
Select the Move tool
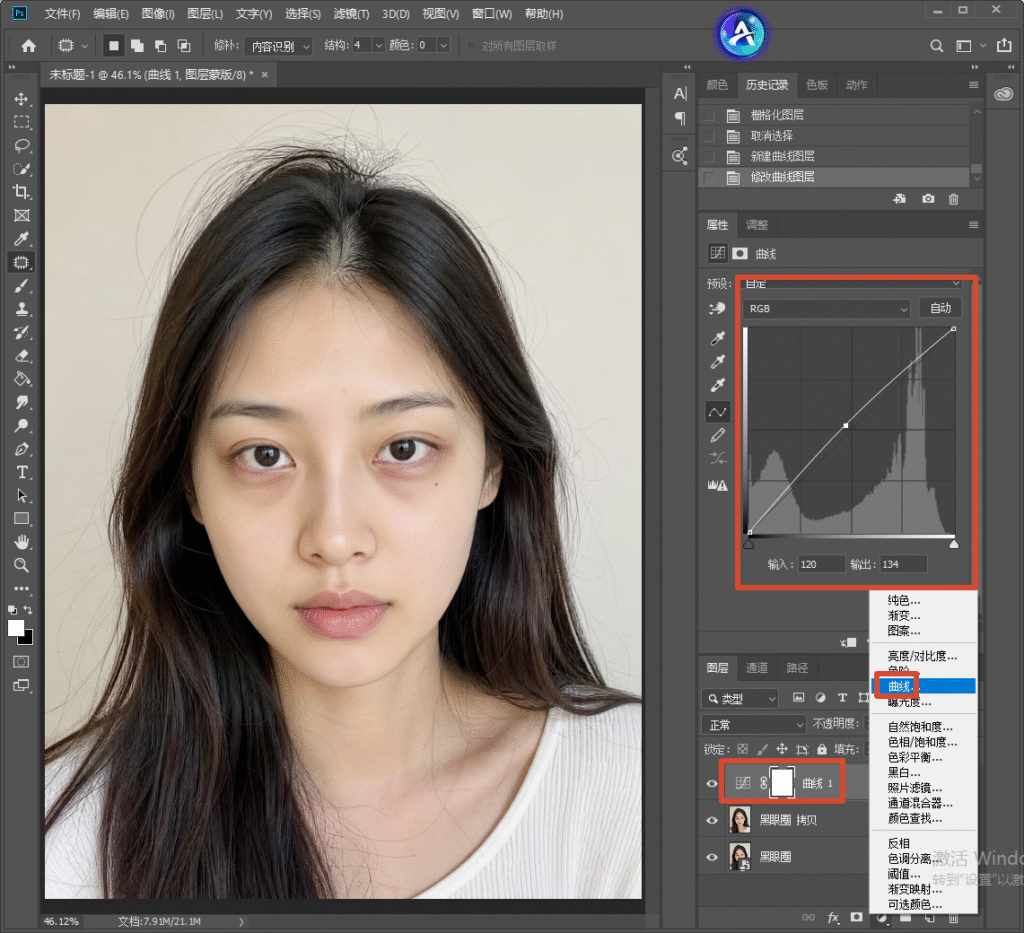coord(22,99)
